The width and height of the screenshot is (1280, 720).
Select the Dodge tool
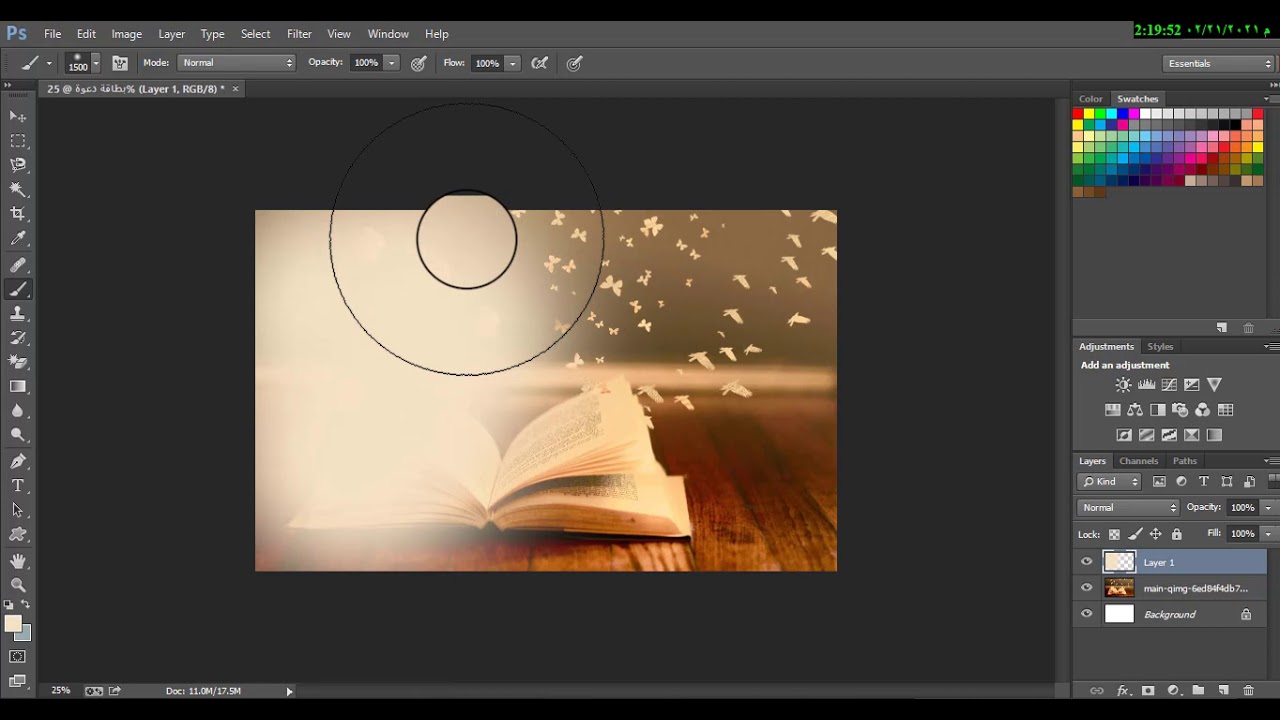(x=18, y=435)
